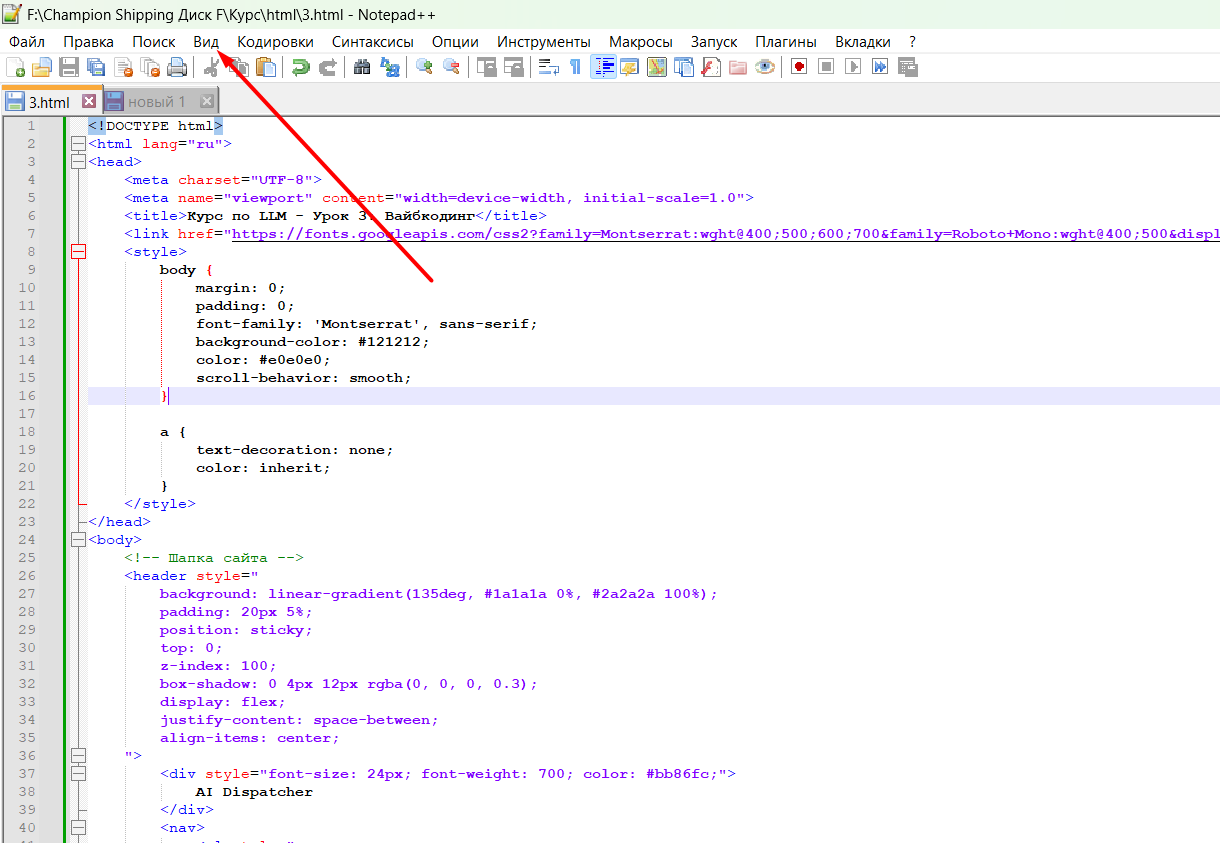
Task: Open the Кодировки menu
Action: tap(275, 42)
